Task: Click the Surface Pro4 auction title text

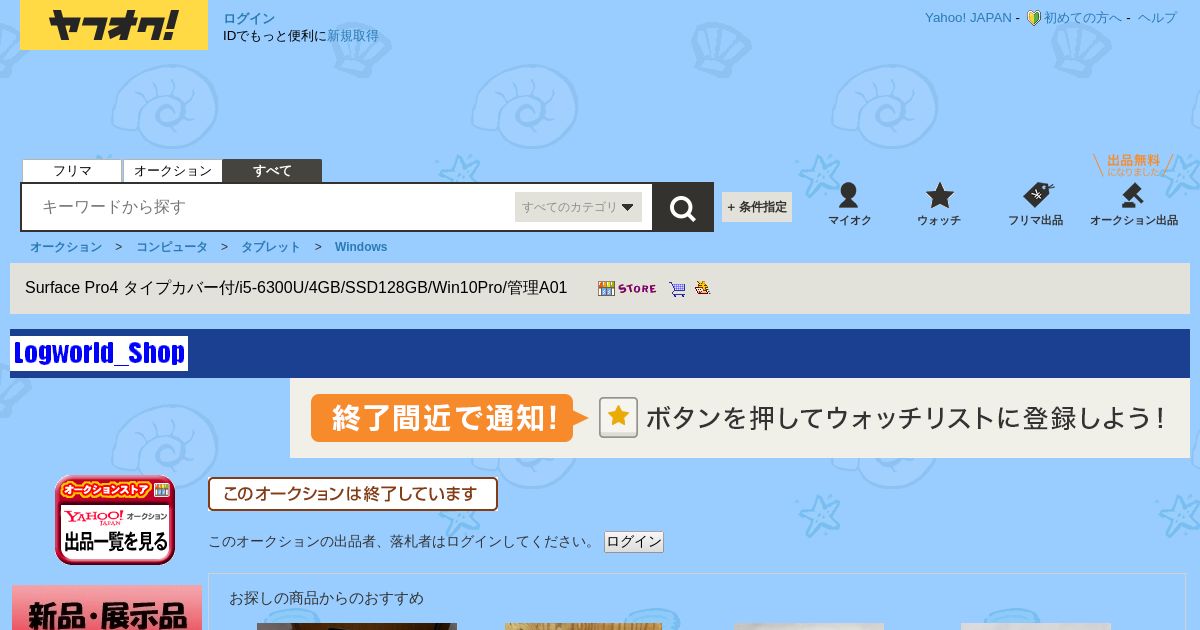Action: [296, 288]
